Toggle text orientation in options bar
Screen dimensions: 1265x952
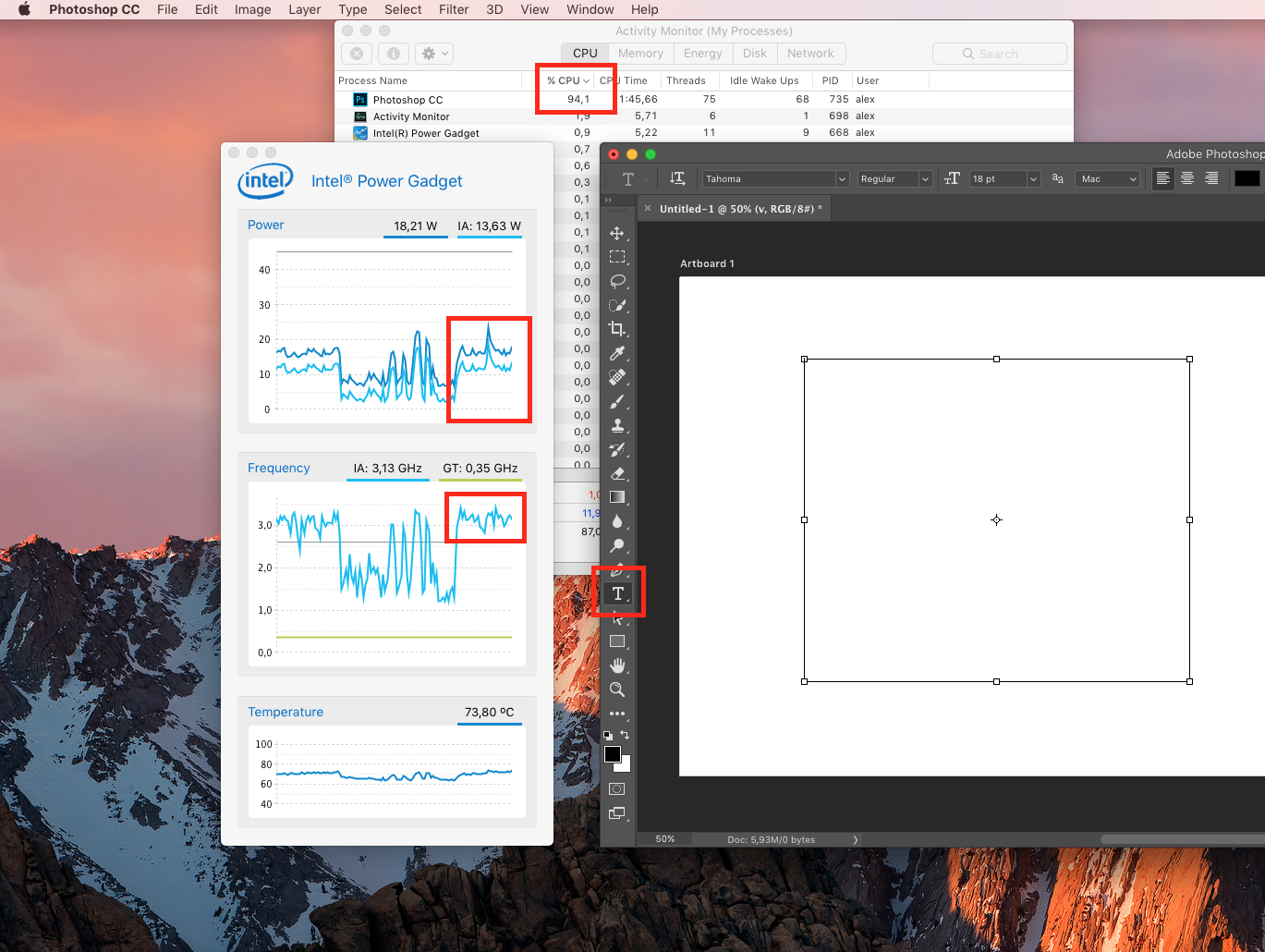click(x=677, y=178)
